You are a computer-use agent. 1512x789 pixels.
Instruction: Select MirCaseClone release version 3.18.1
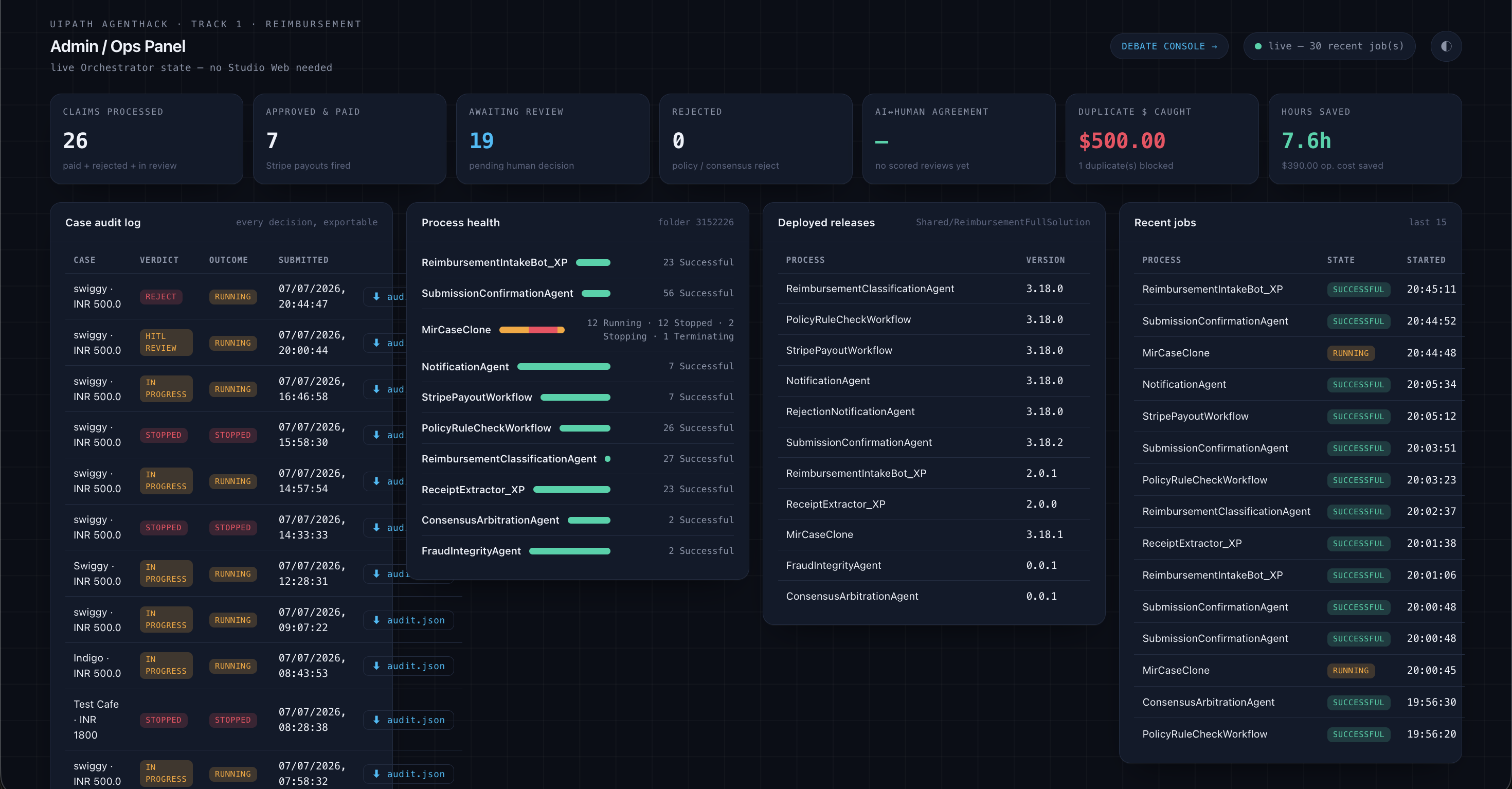934,534
